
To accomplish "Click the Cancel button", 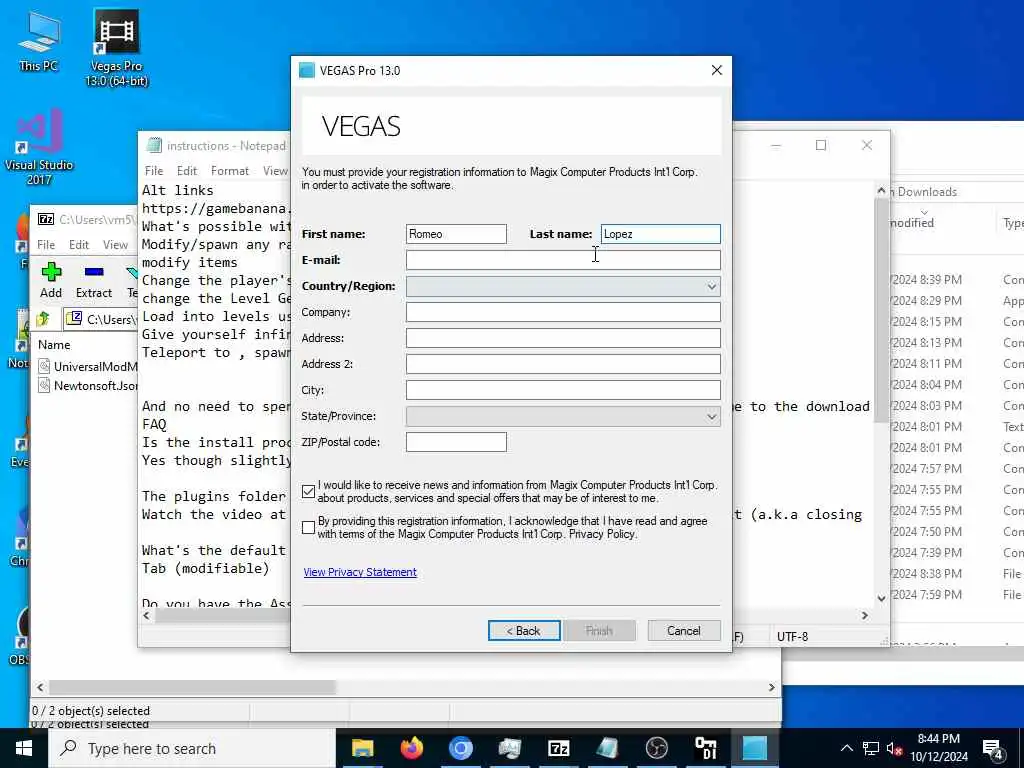I will [x=684, y=631].
